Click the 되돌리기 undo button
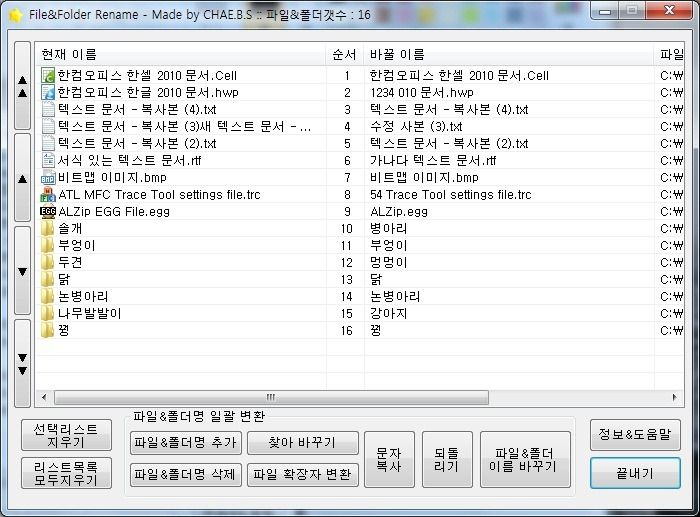700x517 pixels. click(447, 459)
